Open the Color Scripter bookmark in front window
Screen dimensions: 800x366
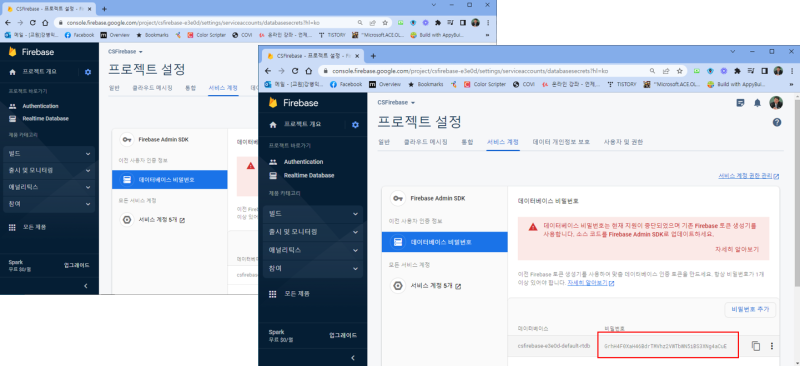click(x=485, y=84)
